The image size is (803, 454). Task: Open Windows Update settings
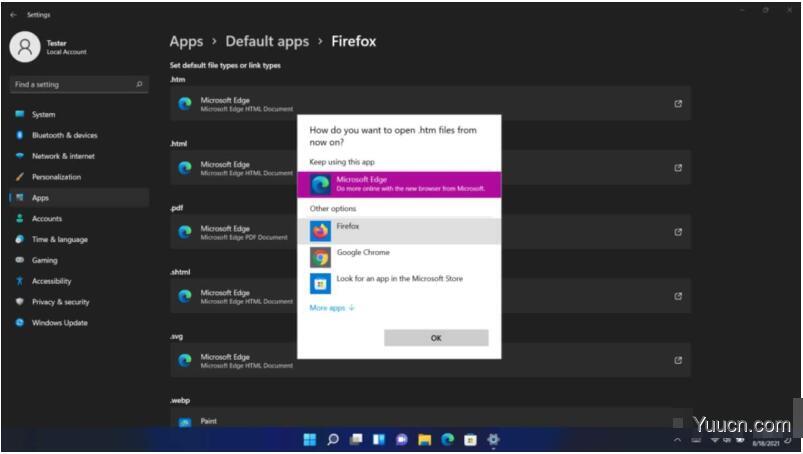tap(79, 323)
